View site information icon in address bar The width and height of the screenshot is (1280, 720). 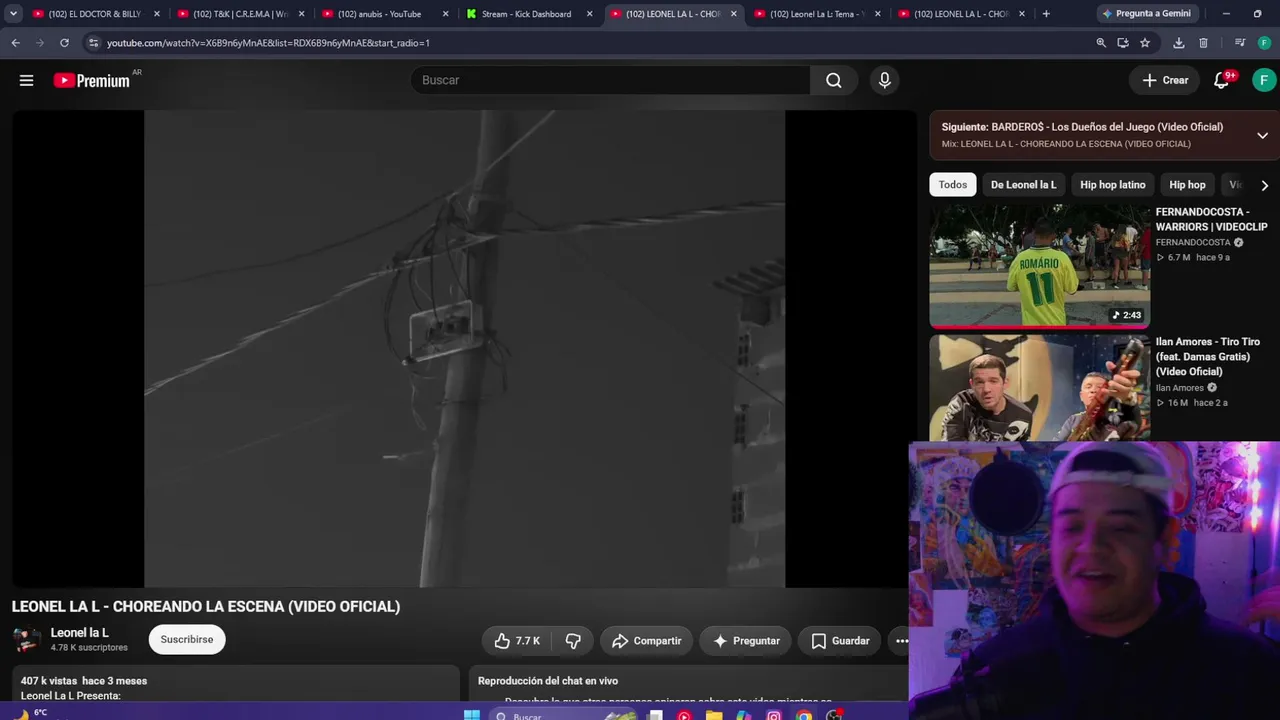pyautogui.click(x=93, y=43)
